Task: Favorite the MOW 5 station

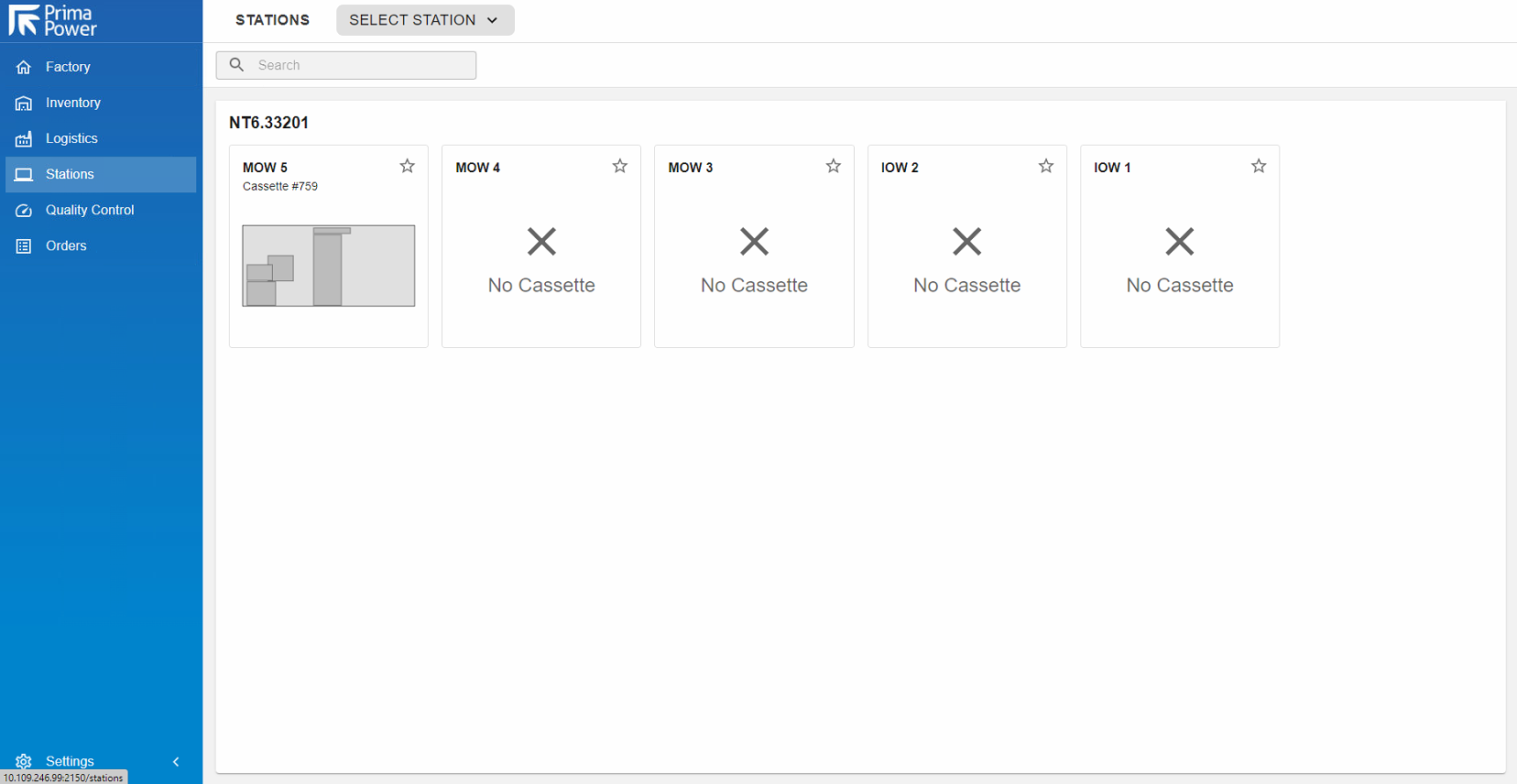Action: [x=408, y=166]
